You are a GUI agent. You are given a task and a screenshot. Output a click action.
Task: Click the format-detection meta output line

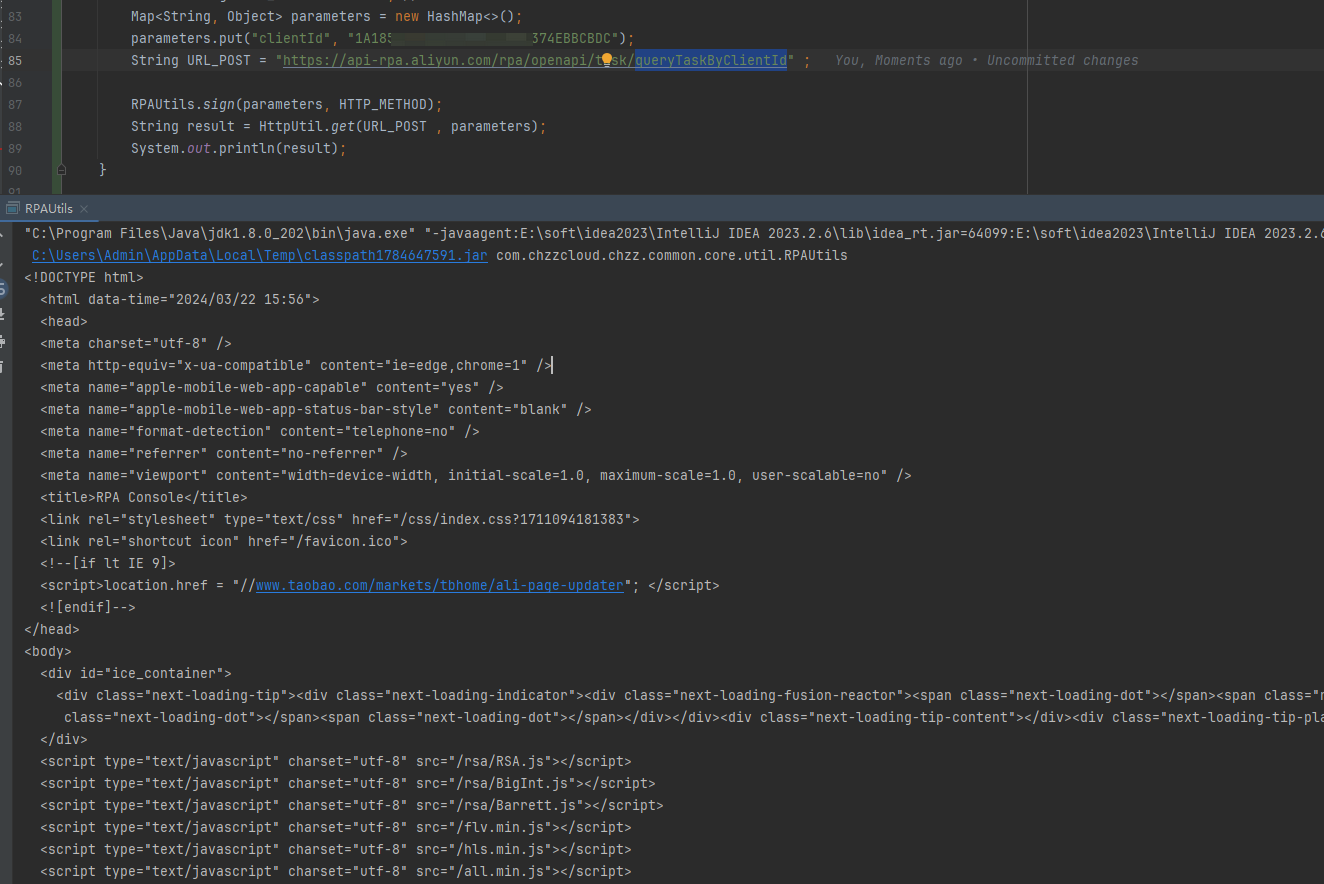(x=260, y=431)
